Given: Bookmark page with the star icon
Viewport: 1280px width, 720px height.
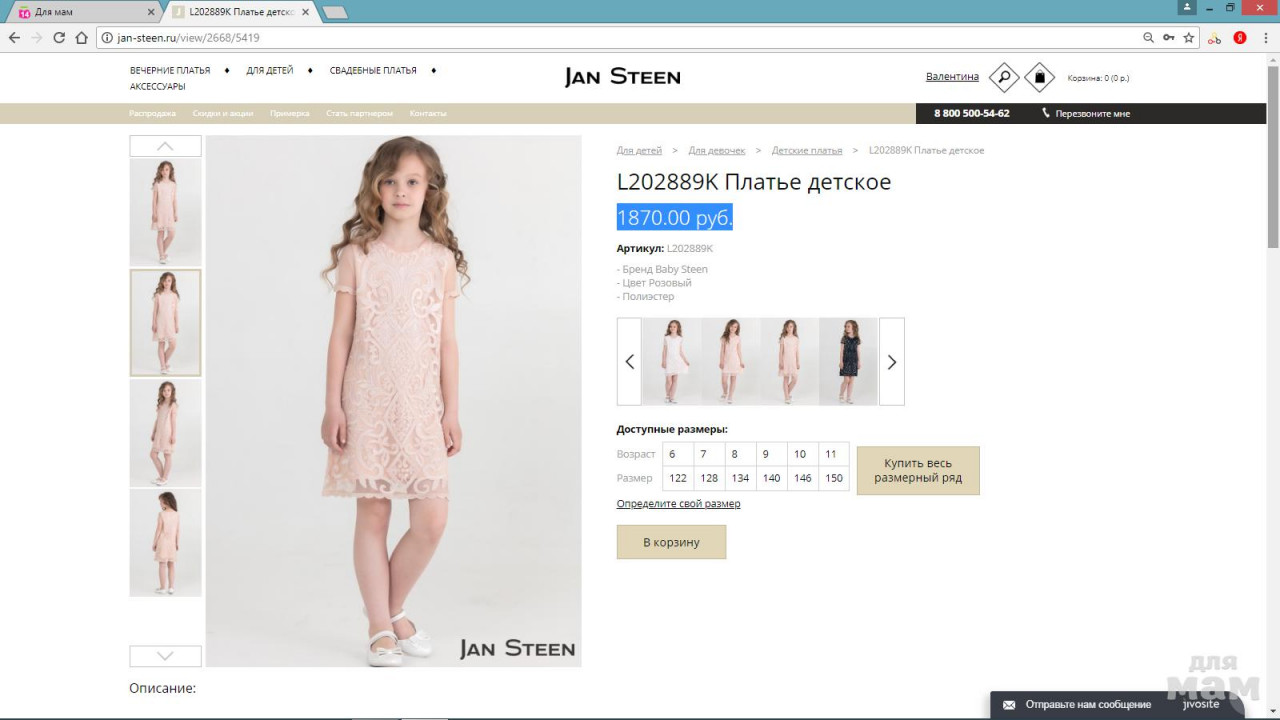Looking at the screenshot, I should (1189, 38).
